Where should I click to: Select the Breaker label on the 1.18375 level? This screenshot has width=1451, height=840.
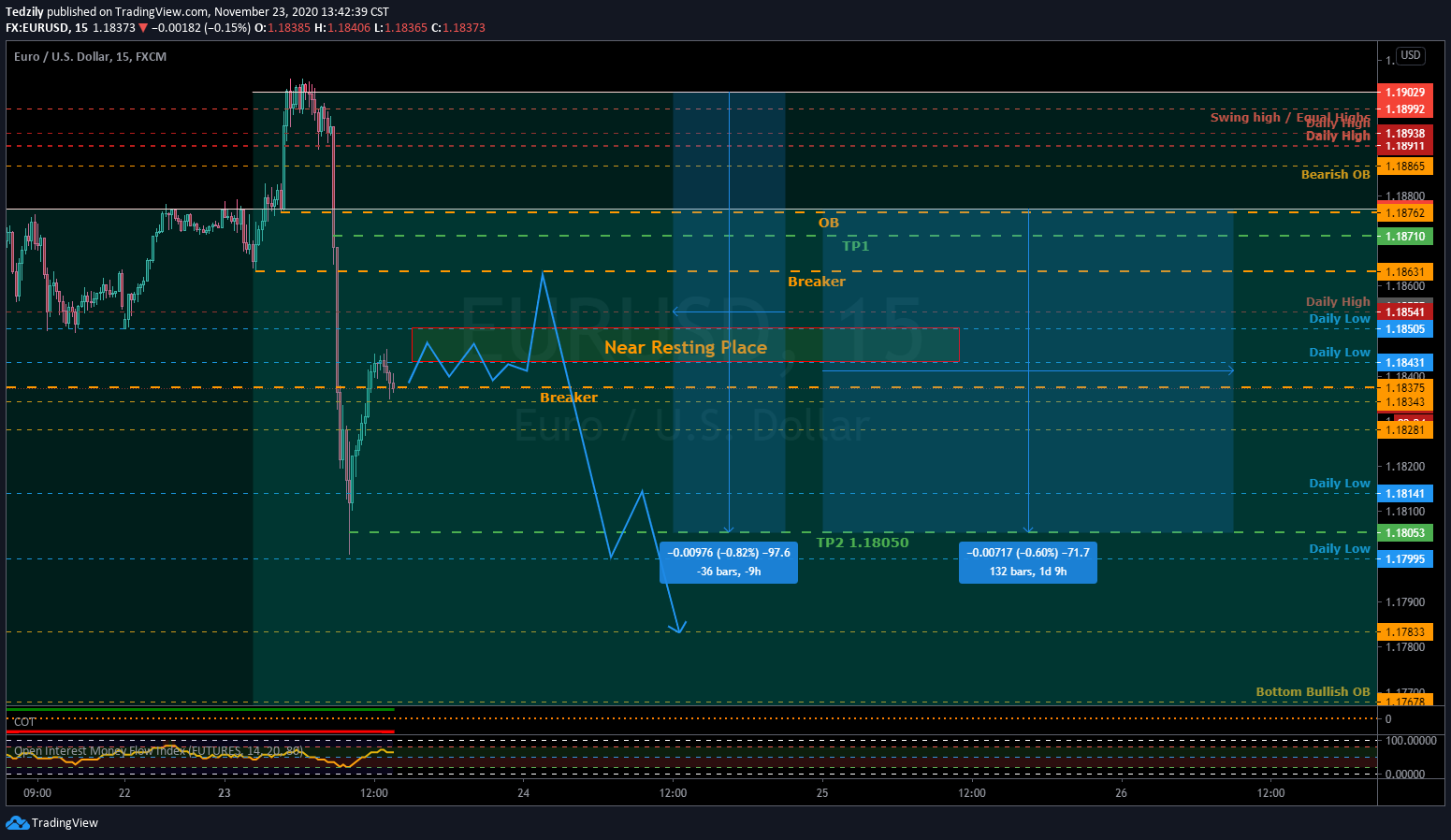tap(568, 398)
